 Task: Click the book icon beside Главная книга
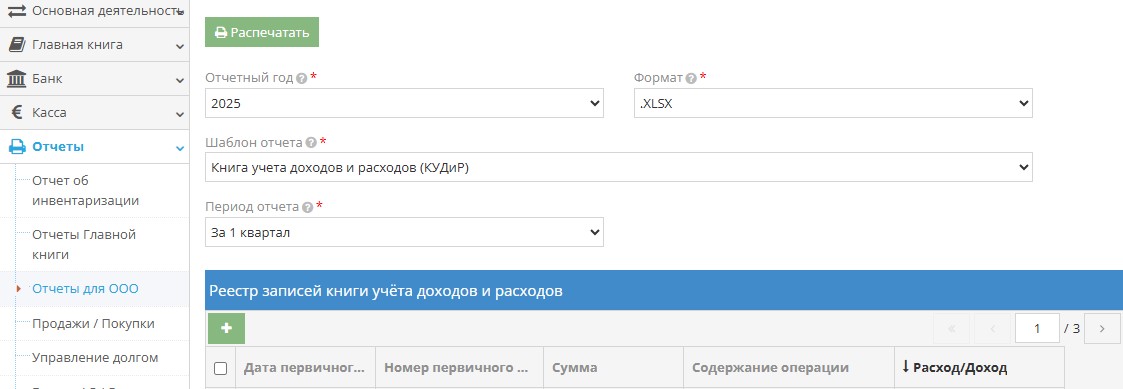[x=16, y=45]
